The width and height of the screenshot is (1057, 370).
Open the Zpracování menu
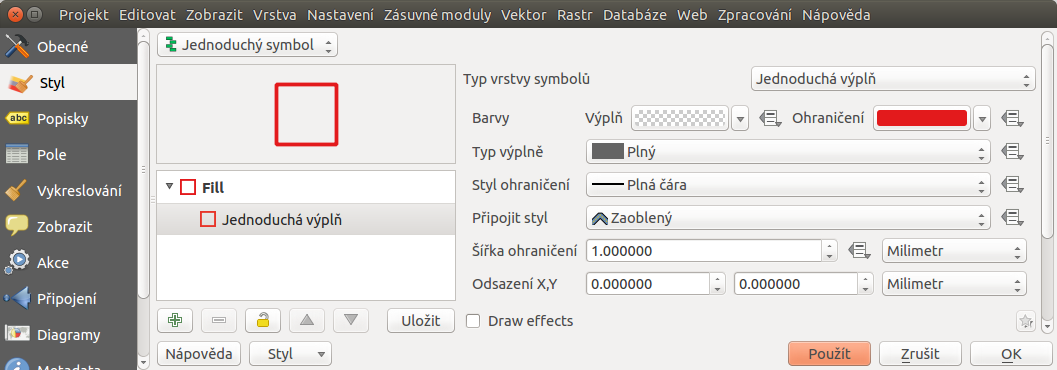tap(754, 14)
